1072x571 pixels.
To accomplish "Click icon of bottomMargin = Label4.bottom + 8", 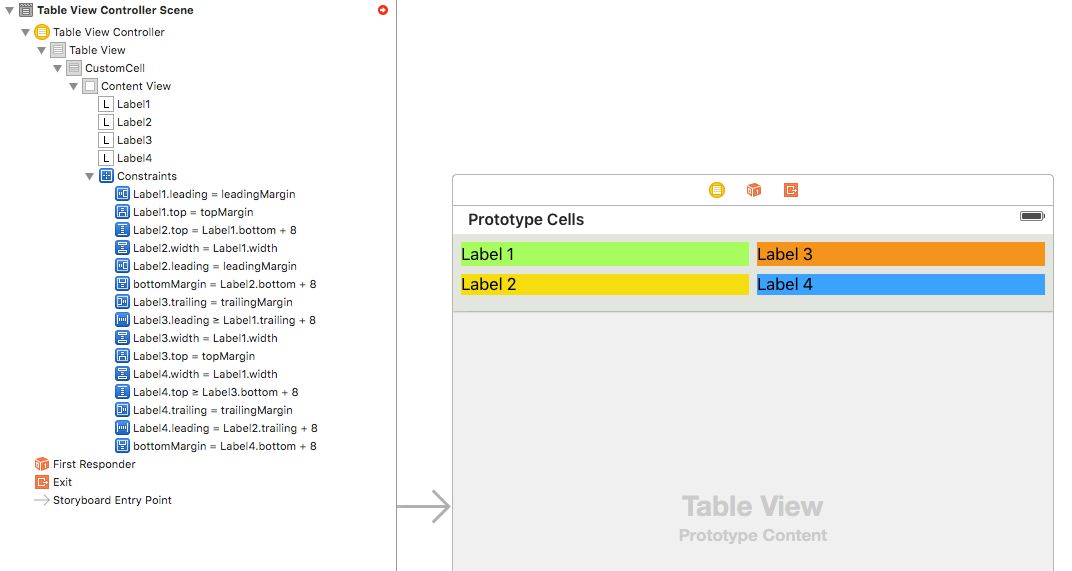I will coord(122,446).
